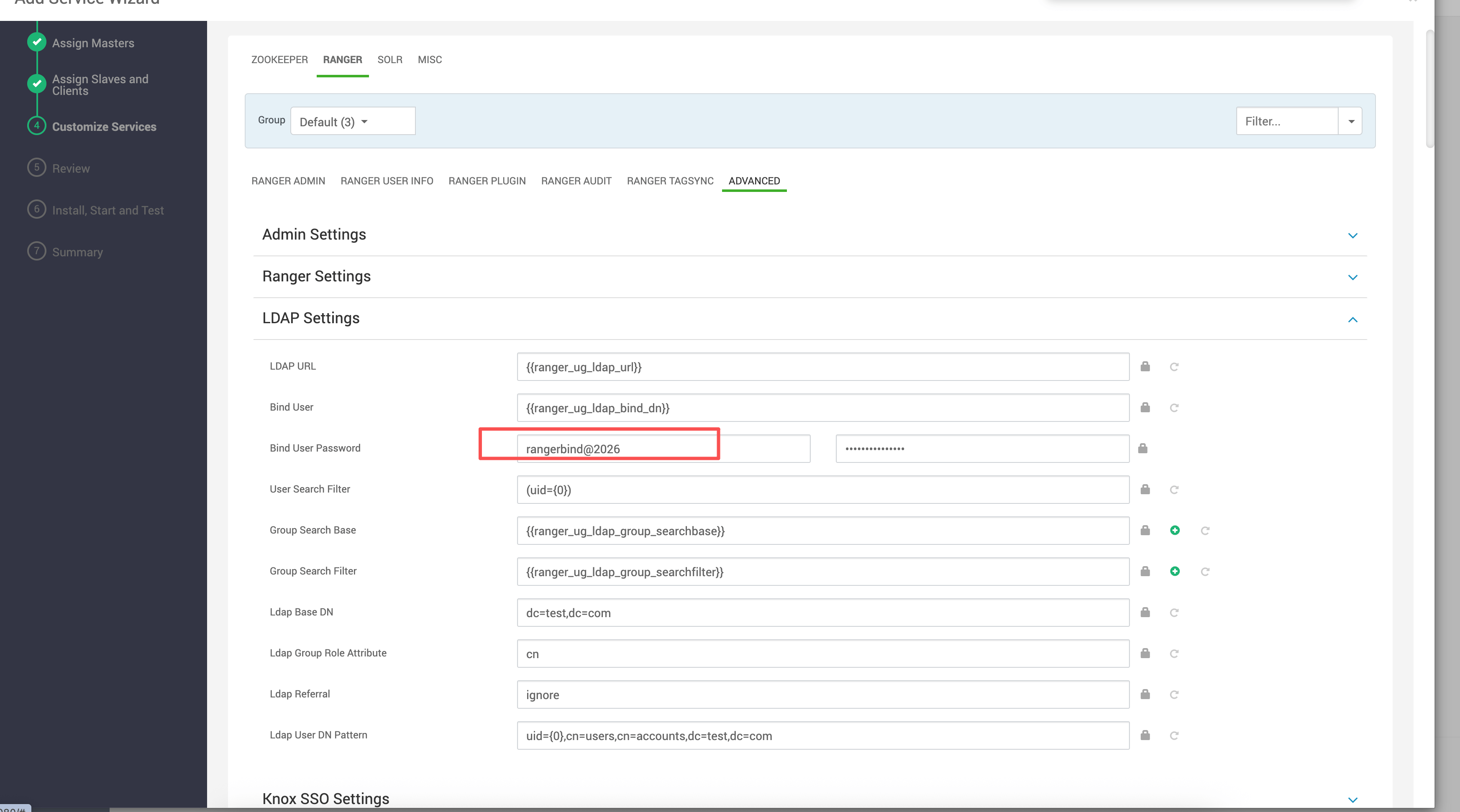Expand Knox SSO Settings section
This screenshot has height=812, width=1460.
(1352, 799)
